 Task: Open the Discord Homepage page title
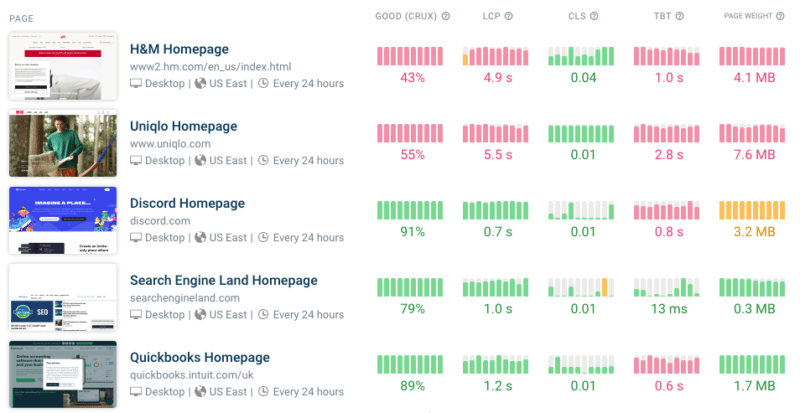pyautogui.click(x=187, y=203)
